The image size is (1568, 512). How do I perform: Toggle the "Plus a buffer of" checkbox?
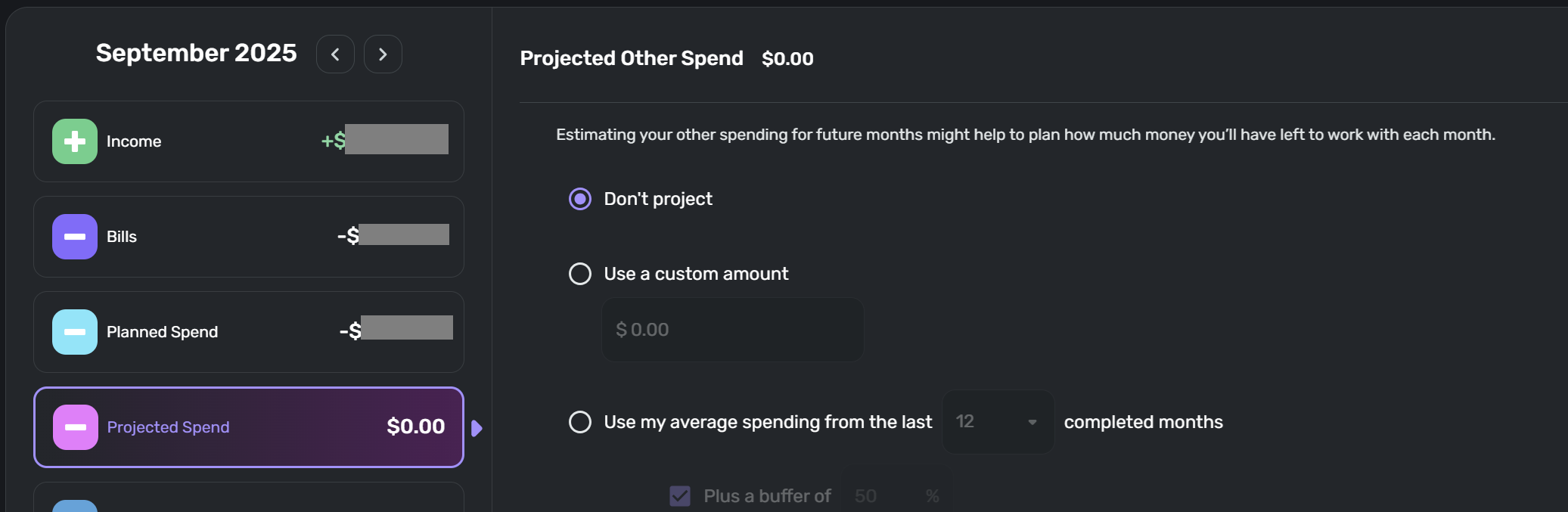[x=680, y=496]
